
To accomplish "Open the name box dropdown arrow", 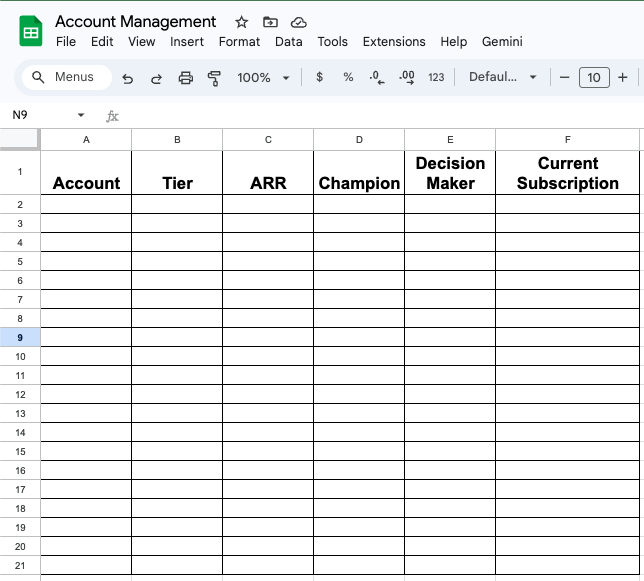I will tap(81, 116).
